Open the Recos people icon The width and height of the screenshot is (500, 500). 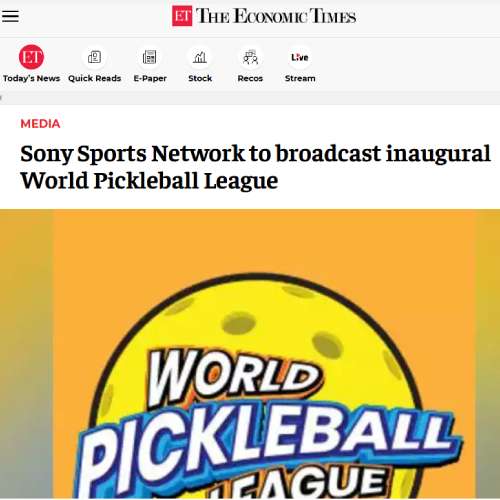coord(250,57)
